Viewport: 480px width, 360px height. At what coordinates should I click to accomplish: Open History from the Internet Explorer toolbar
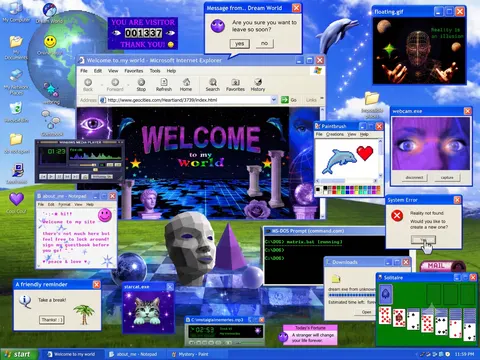point(258,85)
